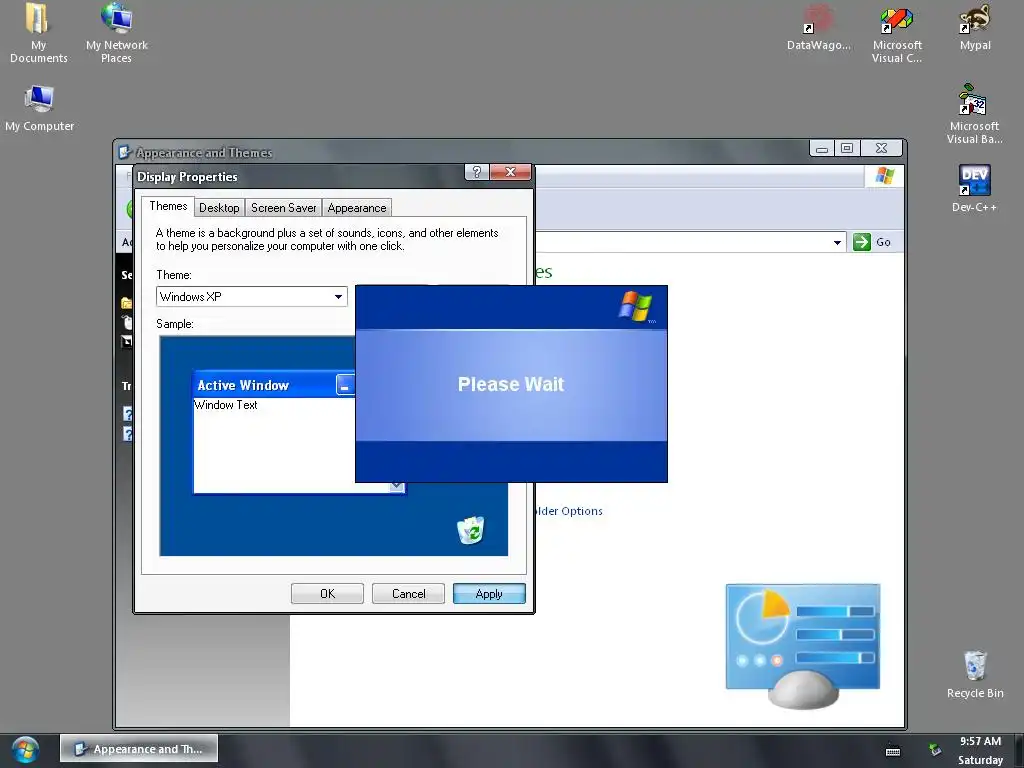Launch Mypal browser desktop shortcut
Screen dimensions: 1024x768
pos(975,27)
